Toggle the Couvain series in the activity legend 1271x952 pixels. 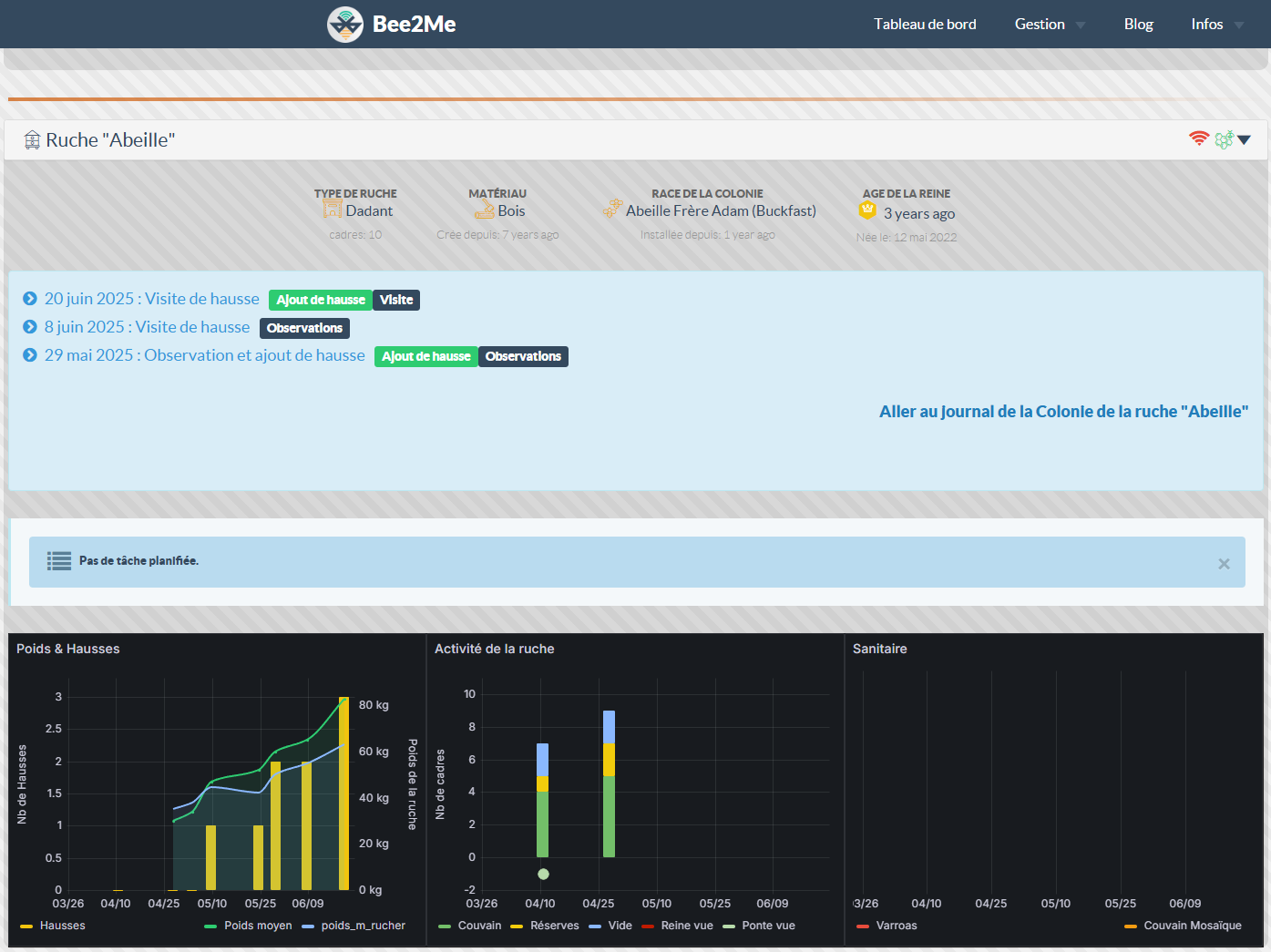(479, 926)
